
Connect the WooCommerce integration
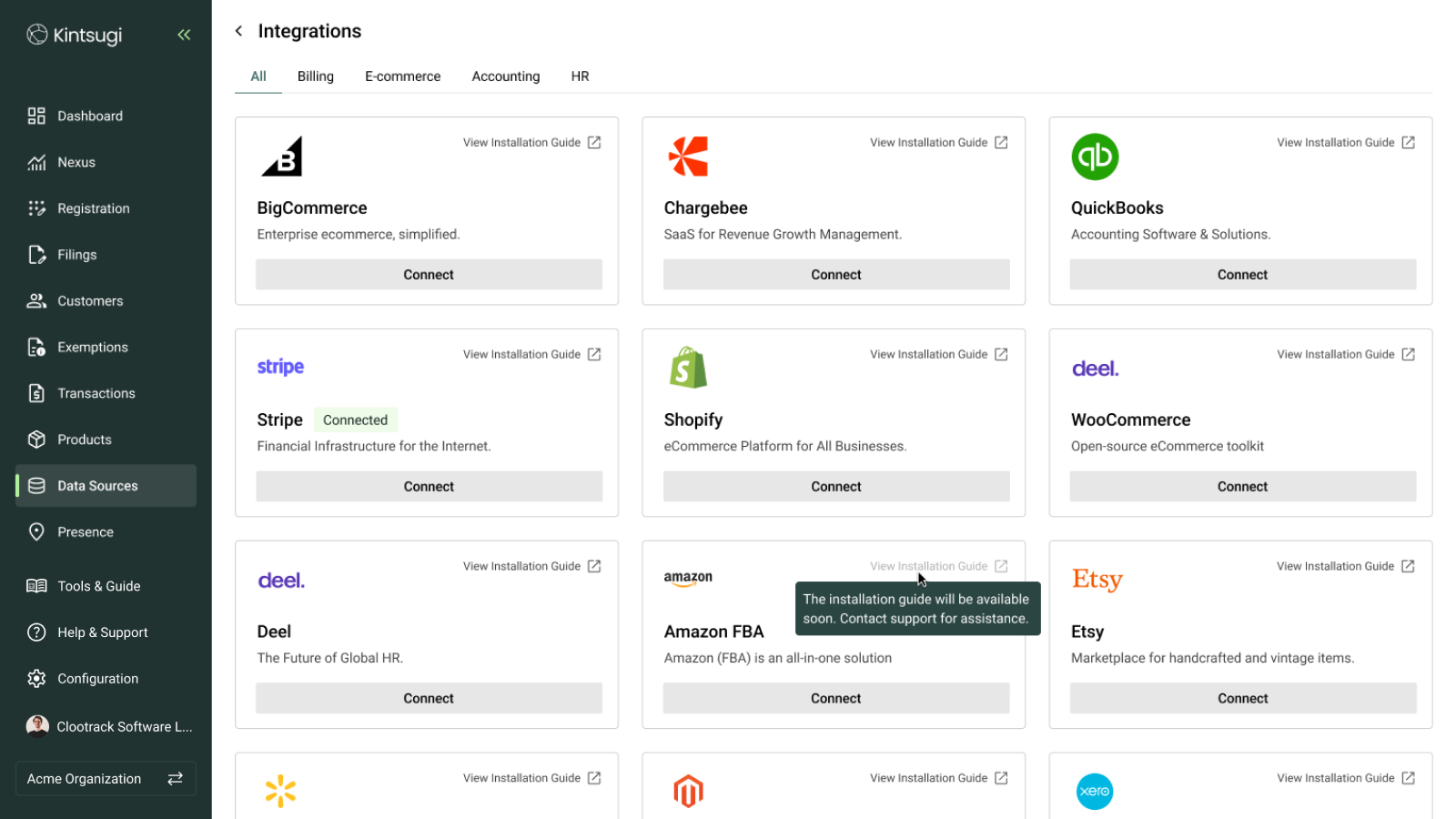click(1243, 487)
